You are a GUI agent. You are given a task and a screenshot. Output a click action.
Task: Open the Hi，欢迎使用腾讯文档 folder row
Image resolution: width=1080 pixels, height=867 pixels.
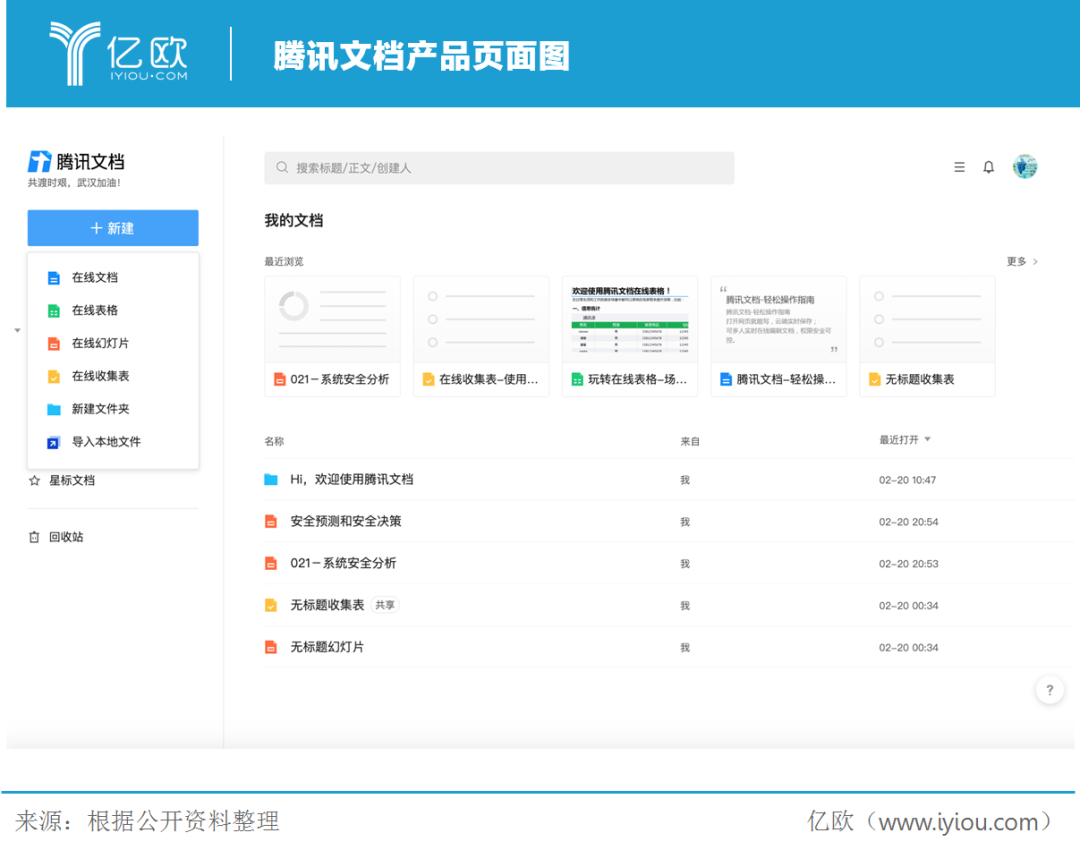[668, 480]
